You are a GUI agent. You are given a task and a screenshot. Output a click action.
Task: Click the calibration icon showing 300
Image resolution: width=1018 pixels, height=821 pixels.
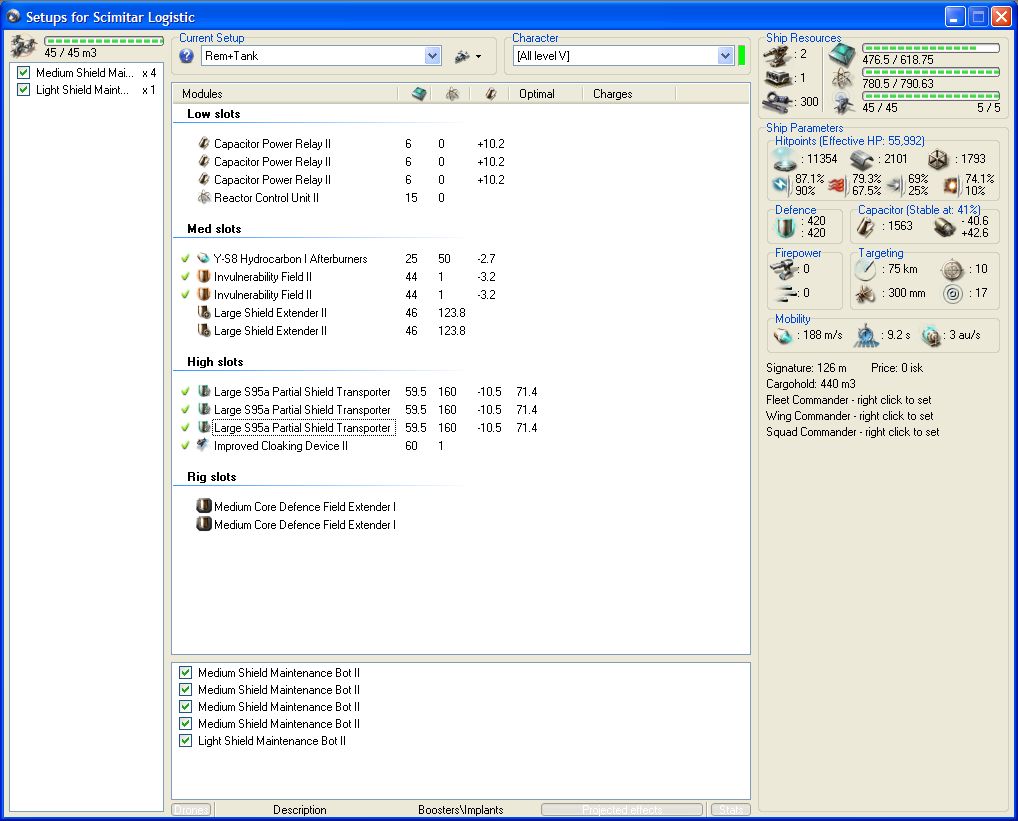(778, 102)
